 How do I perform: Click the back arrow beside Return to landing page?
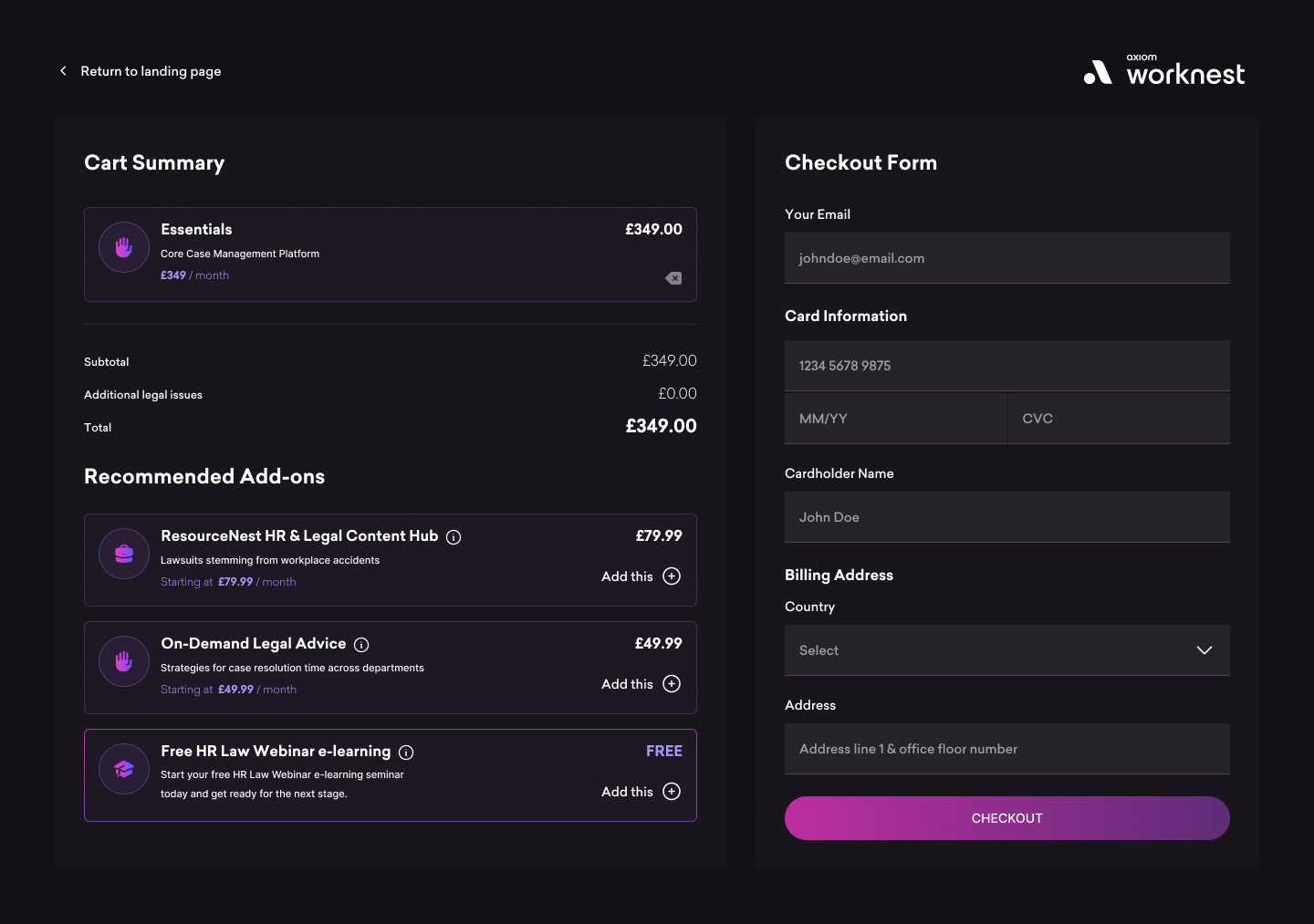coord(63,71)
